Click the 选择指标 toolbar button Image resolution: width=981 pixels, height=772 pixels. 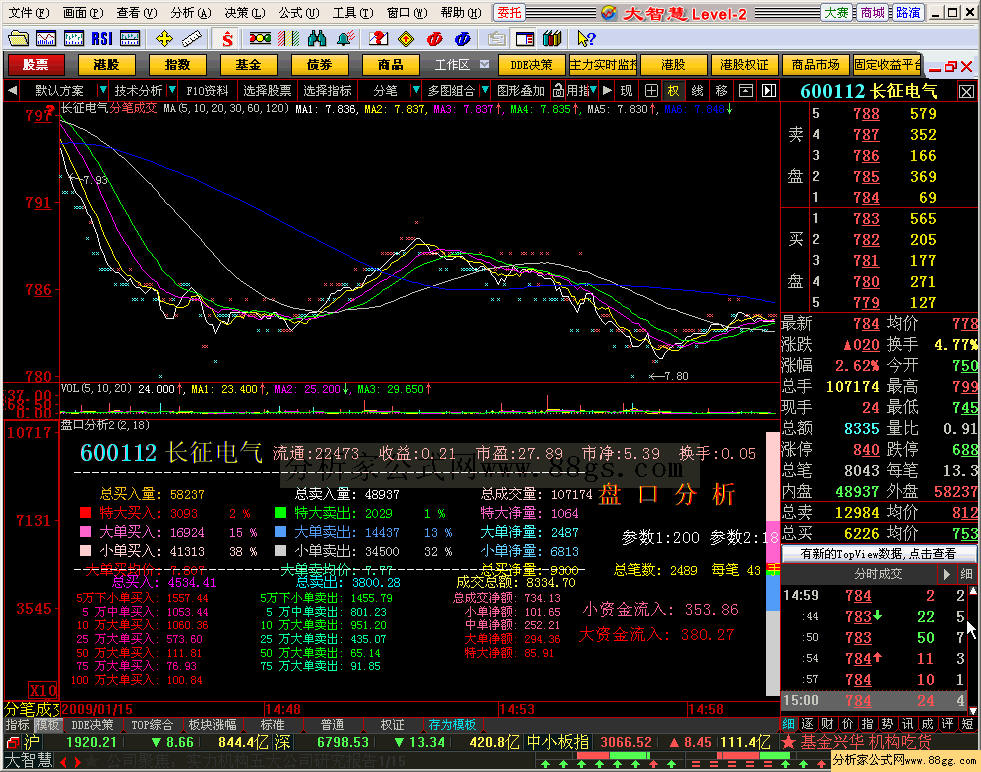(x=327, y=91)
